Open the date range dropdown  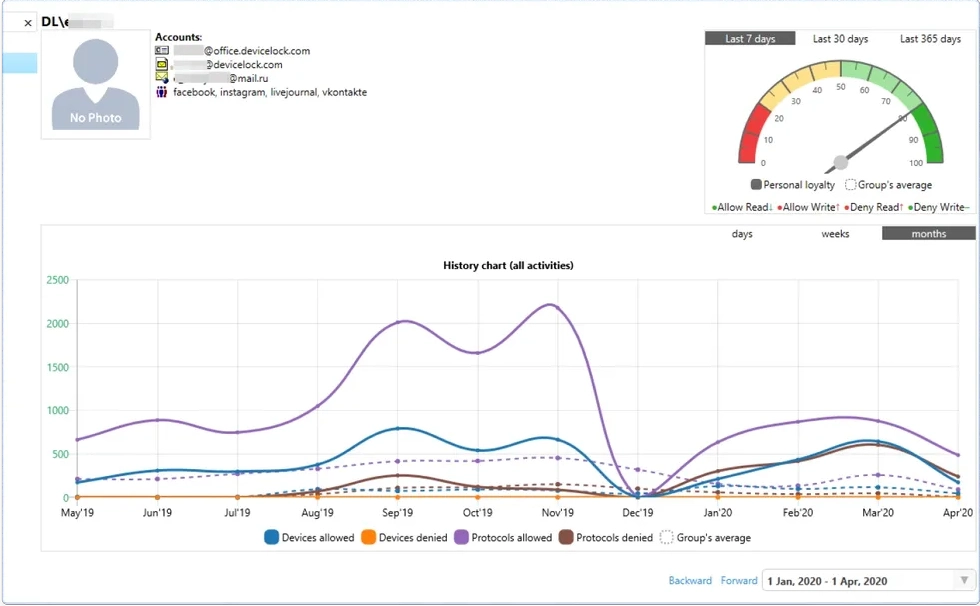(x=964, y=581)
